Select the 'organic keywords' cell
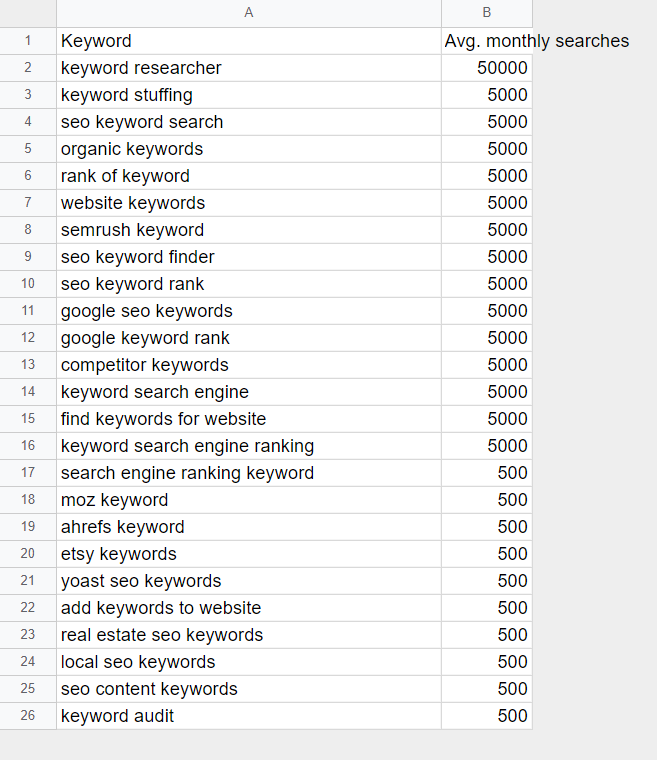Image resolution: width=657 pixels, height=760 pixels. pos(249,149)
